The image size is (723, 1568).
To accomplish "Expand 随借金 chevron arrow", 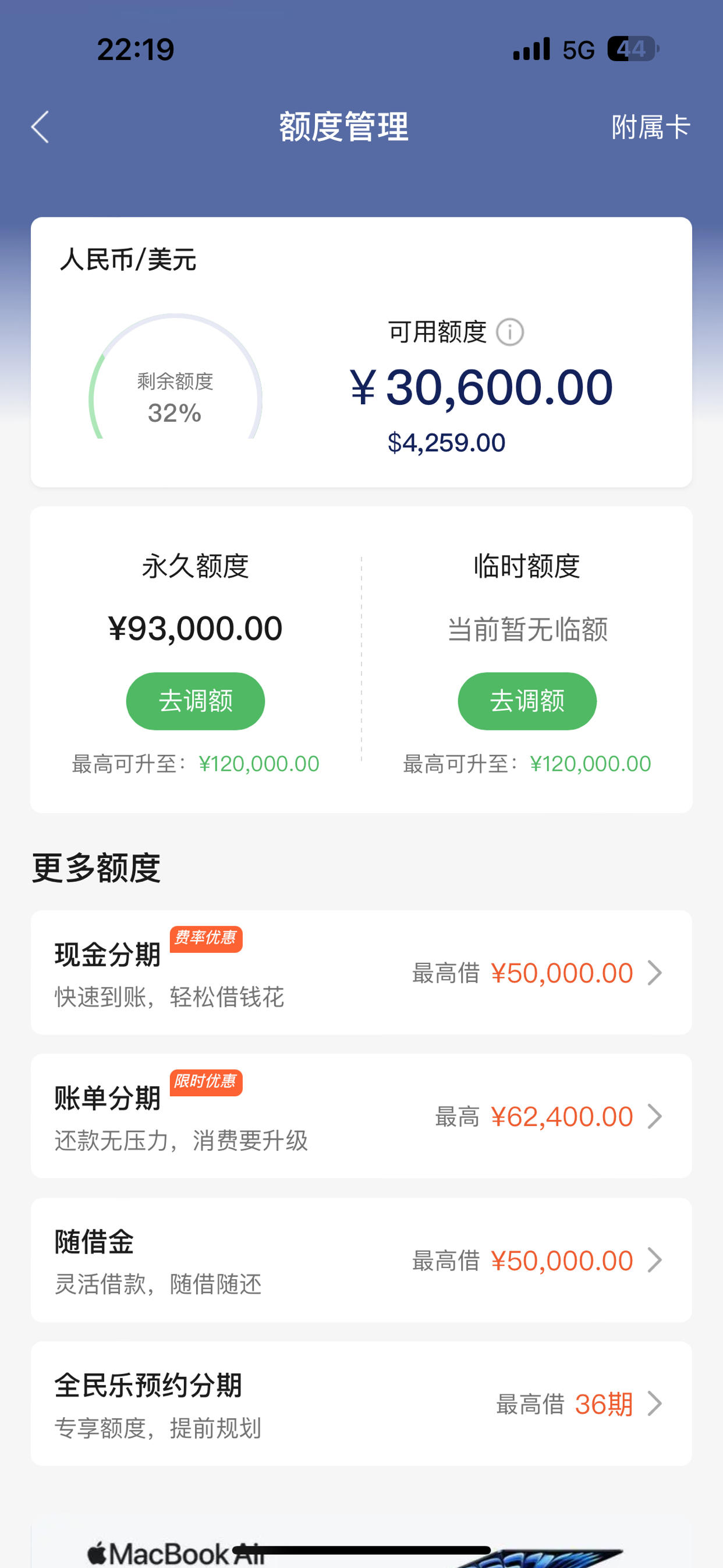I will [x=655, y=1260].
